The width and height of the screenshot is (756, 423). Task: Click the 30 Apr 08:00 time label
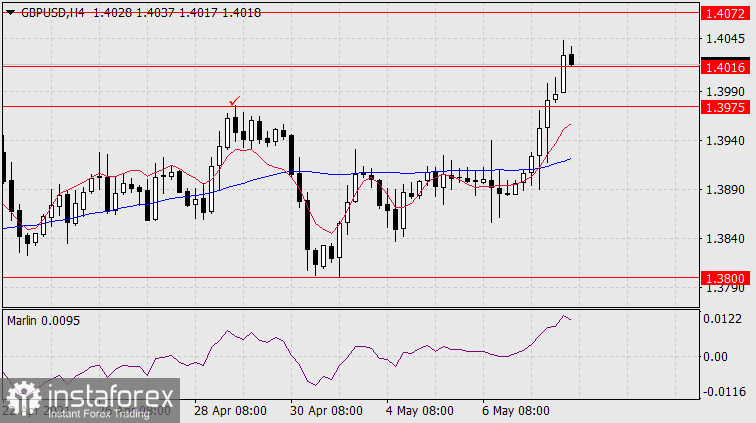pyautogui.click(x=324, y=411)
